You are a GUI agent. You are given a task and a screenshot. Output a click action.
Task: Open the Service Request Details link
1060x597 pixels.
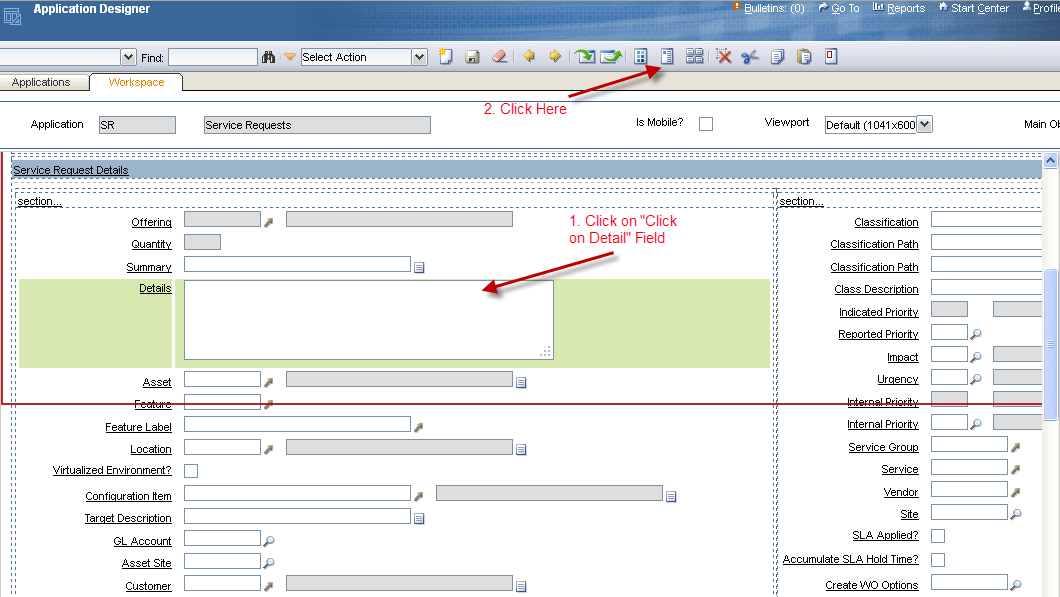click(70, 170)
